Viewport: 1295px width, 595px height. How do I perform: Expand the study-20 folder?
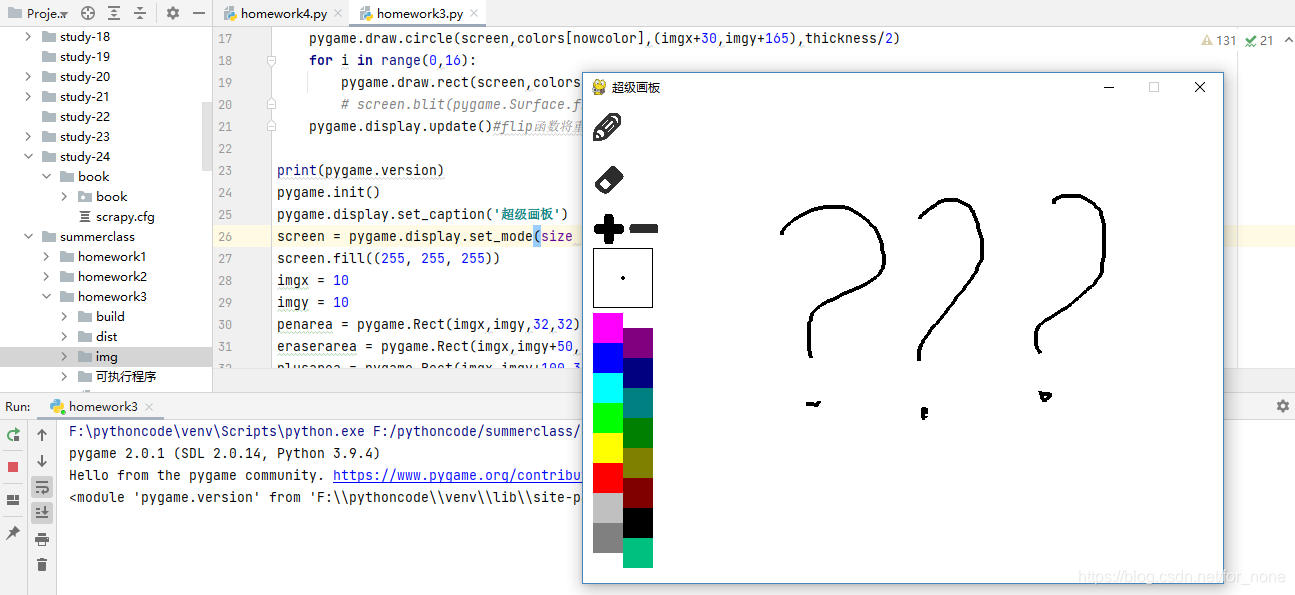28,77
